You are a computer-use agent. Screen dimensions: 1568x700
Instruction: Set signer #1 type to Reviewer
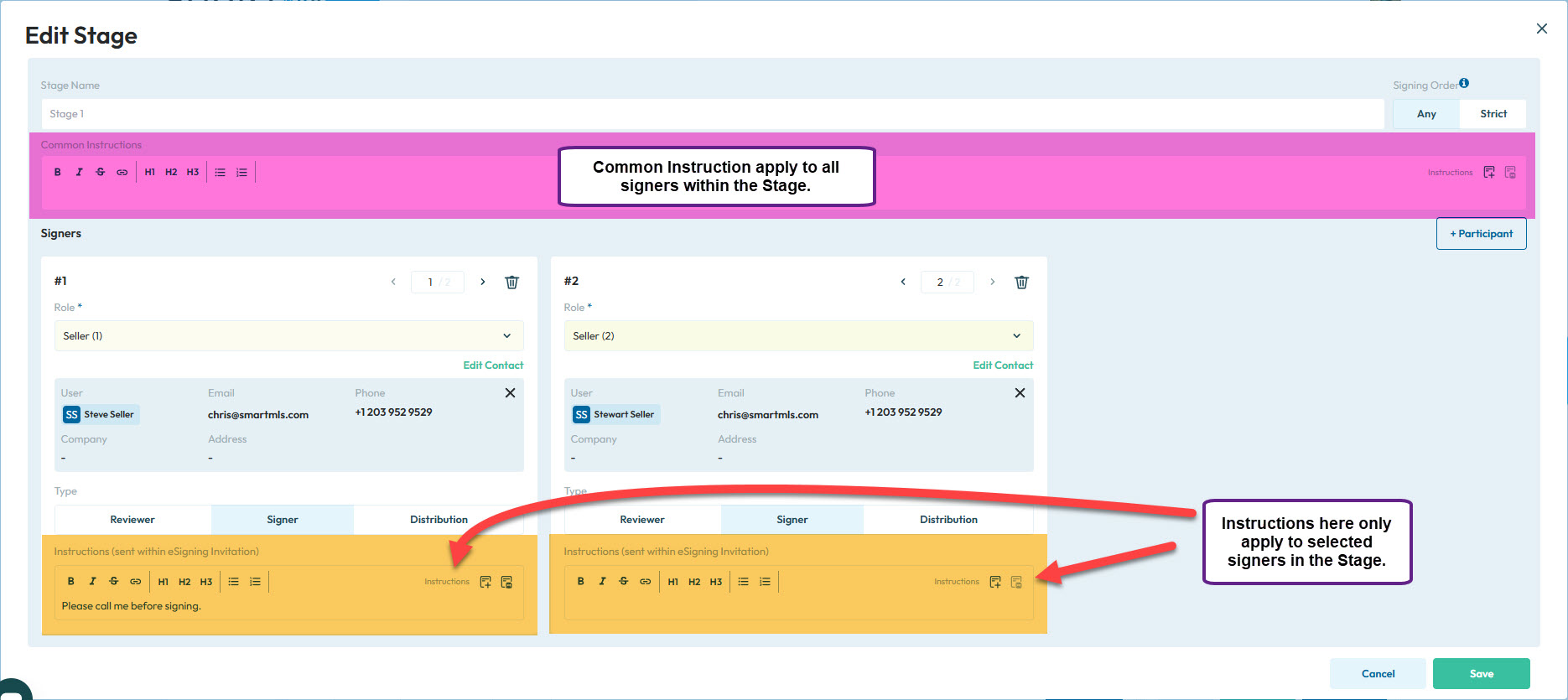(132, 520)
